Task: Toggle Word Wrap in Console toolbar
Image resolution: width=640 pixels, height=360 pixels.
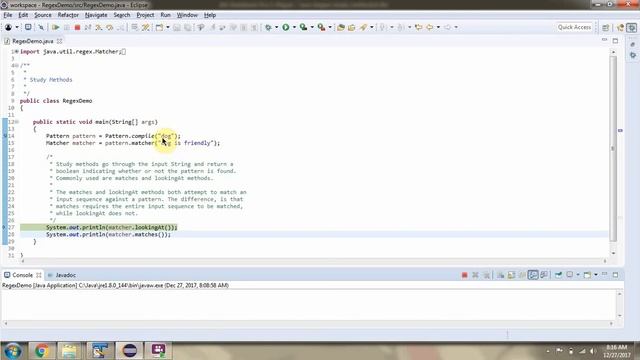Action: tap(522, 275)
